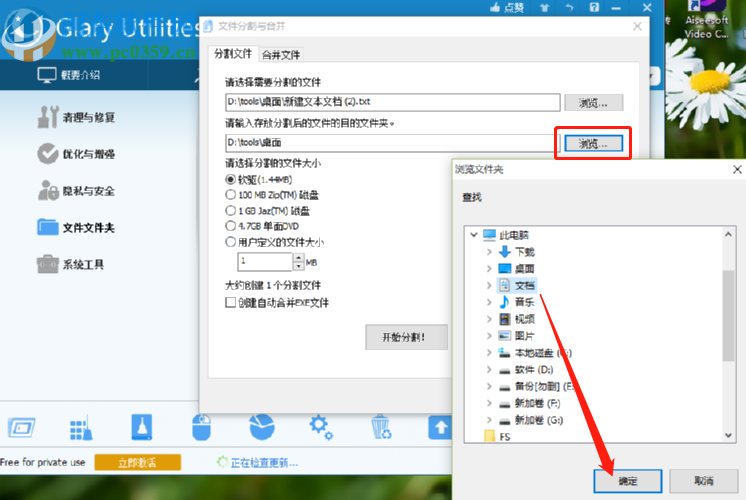Screen dimensions: 746x500
Task: Click folder tree scrollbar down arrow
Action: pyautogui.click(x=728, y=435)
